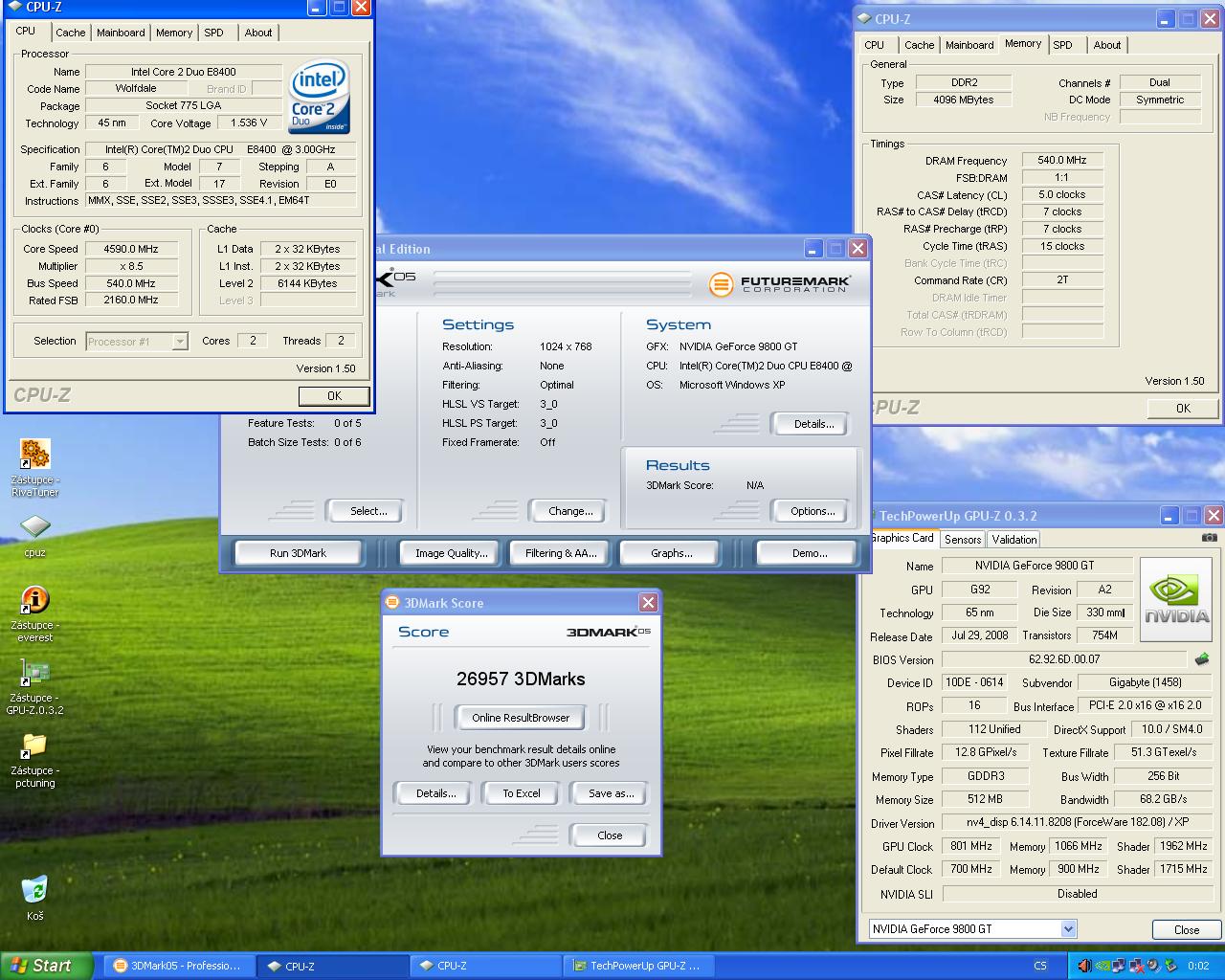
Task: Click the webcam tray icon
Action: coord(1154,966)
